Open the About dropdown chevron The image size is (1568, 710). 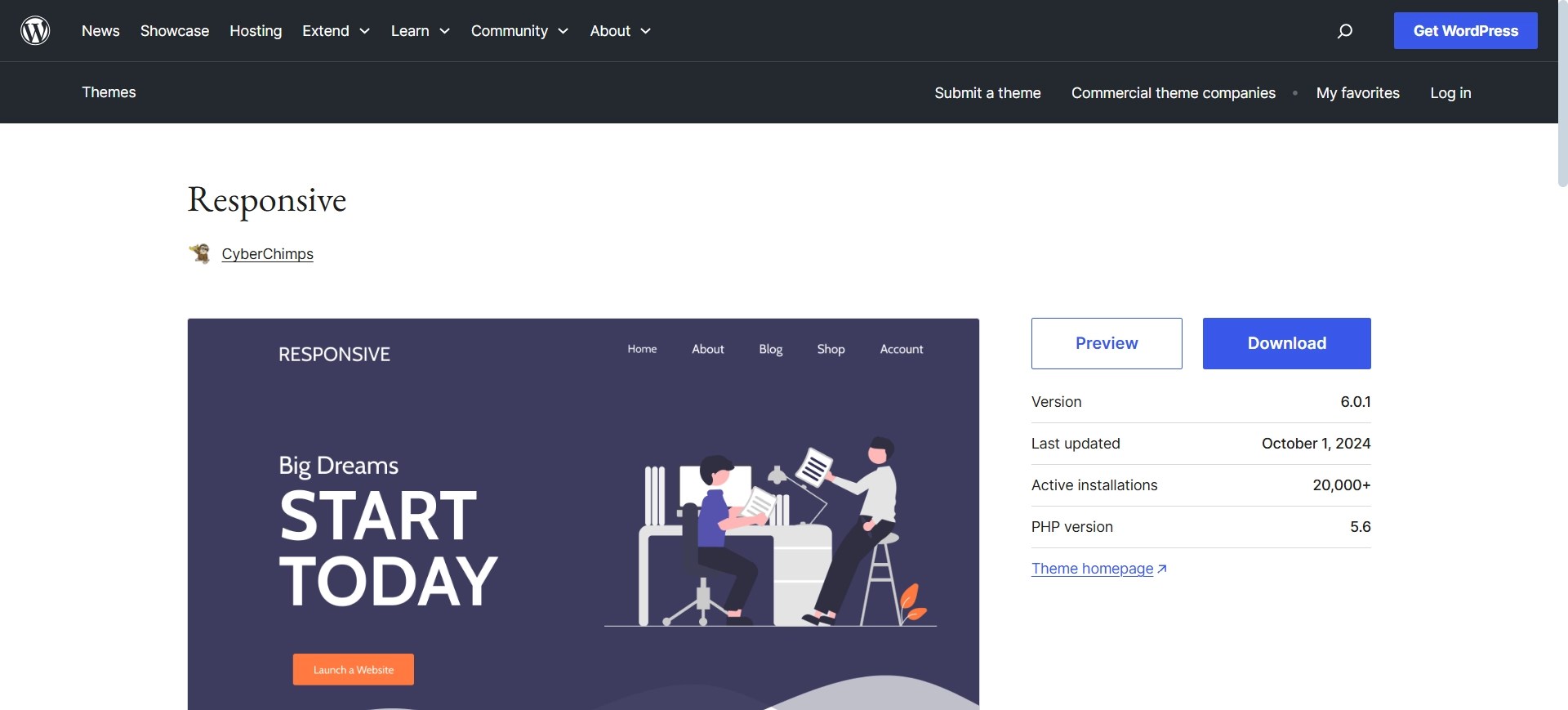point(645,31)
